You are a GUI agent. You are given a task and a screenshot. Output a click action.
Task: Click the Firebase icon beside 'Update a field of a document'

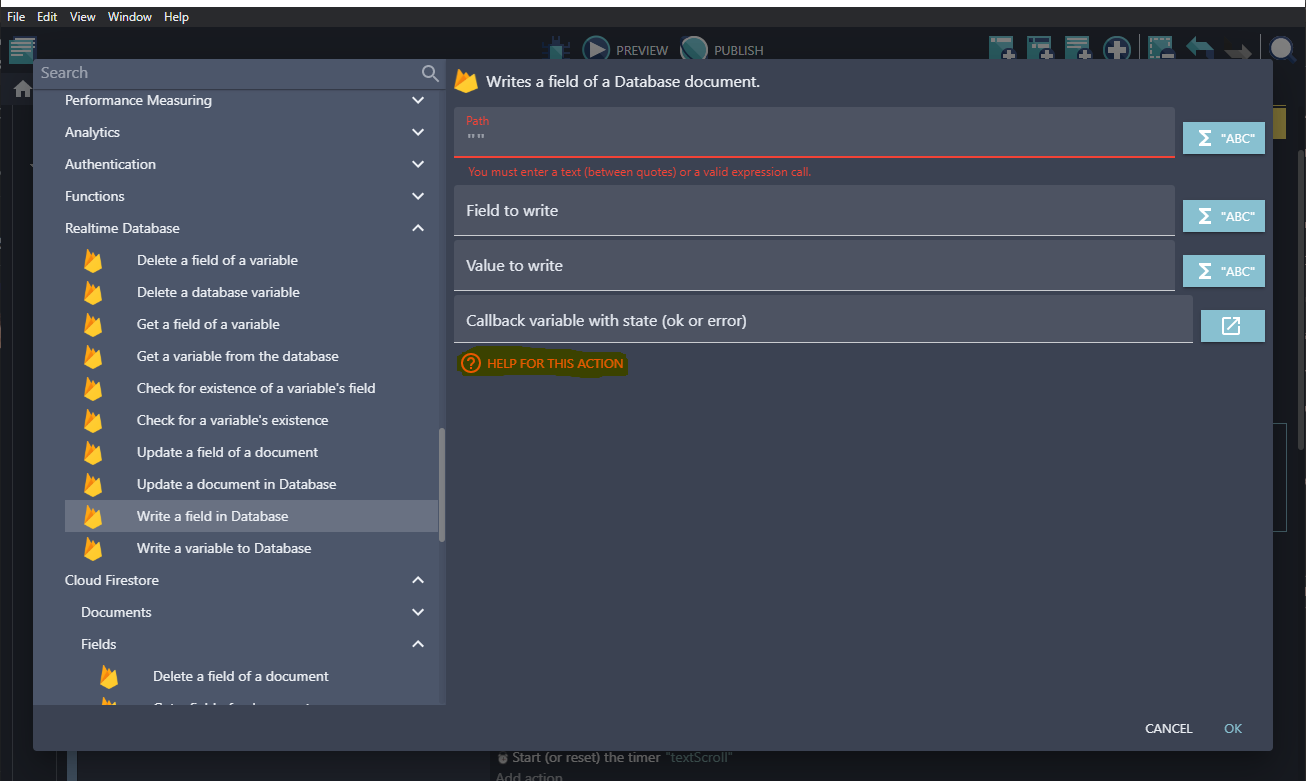pyautogui.click(x=93, y=453)
